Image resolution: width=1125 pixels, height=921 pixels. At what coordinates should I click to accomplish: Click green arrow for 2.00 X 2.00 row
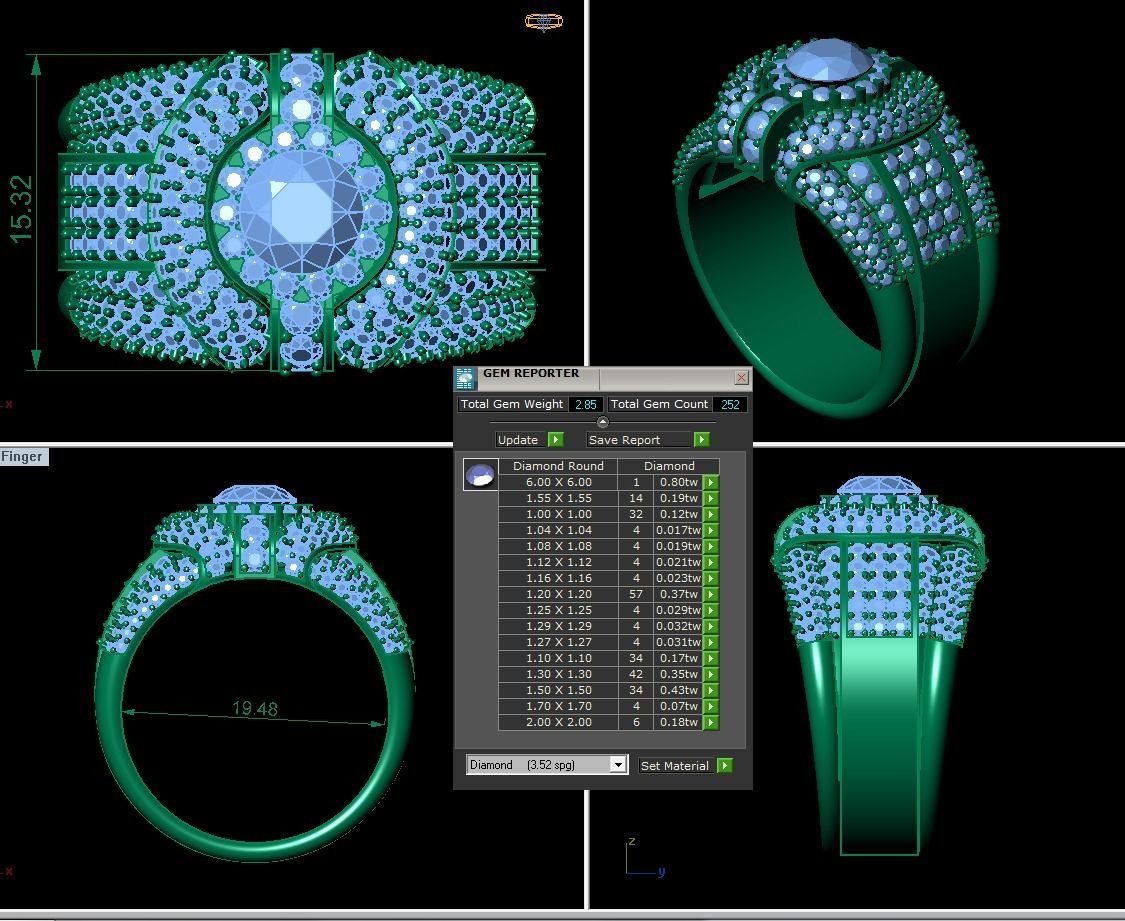[710, 722]
